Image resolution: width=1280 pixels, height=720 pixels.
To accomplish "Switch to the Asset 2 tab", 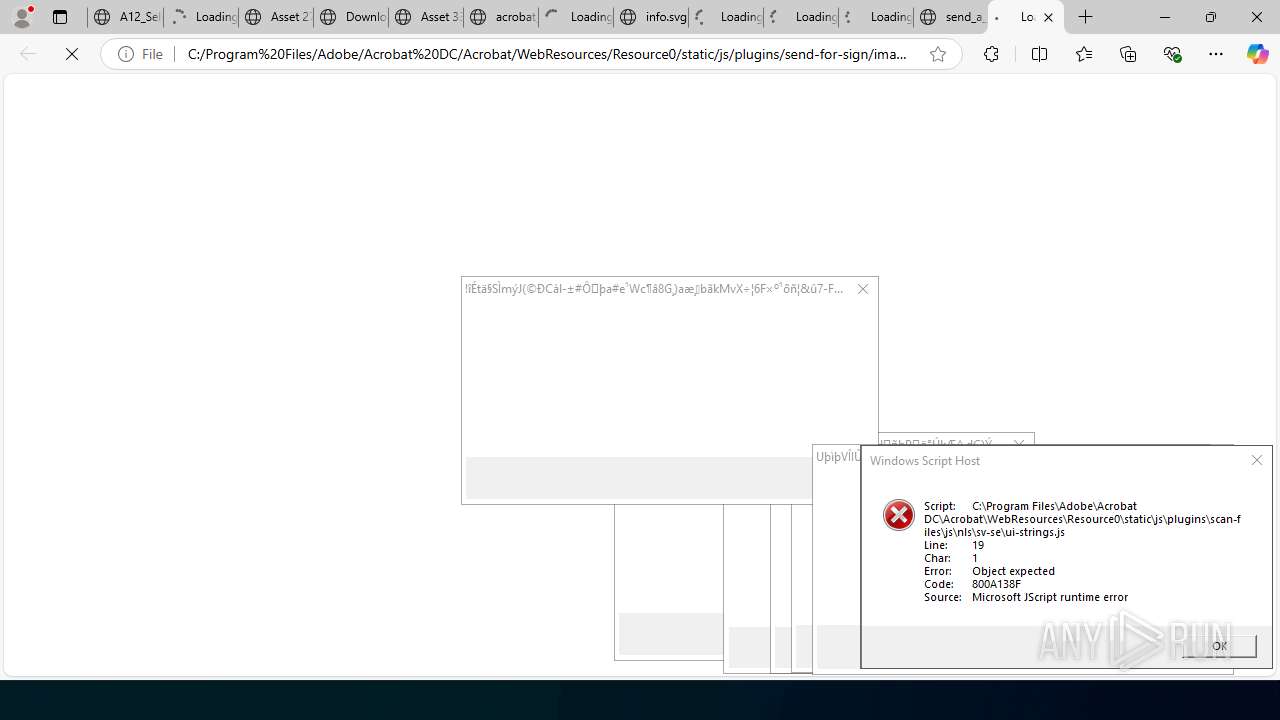I will coord(276,17).
